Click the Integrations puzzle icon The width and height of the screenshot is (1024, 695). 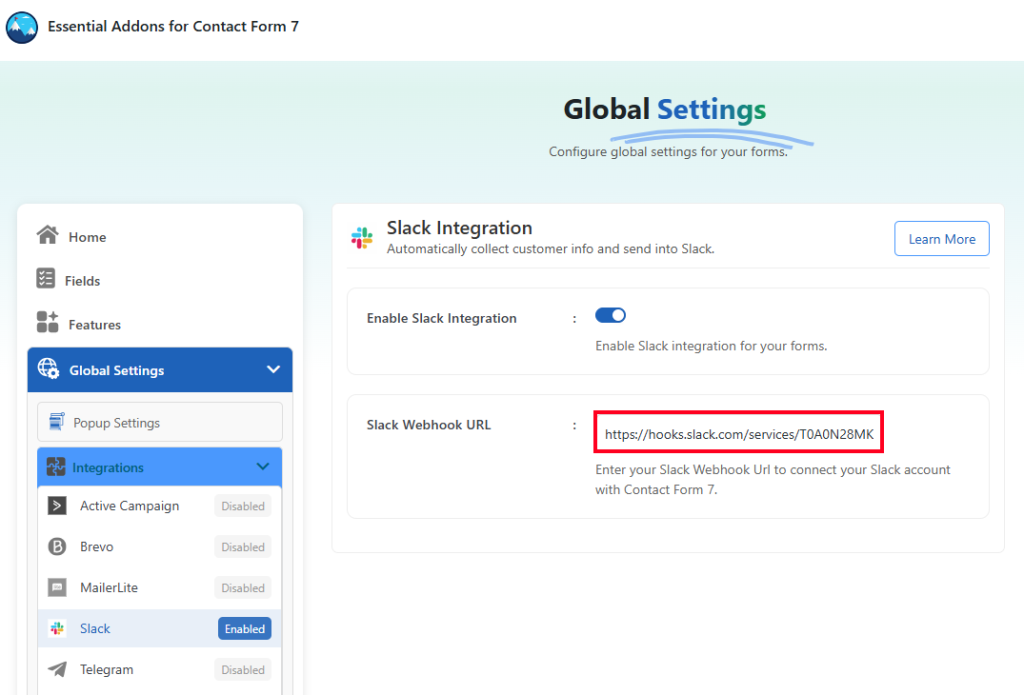[x=56, y=466]
